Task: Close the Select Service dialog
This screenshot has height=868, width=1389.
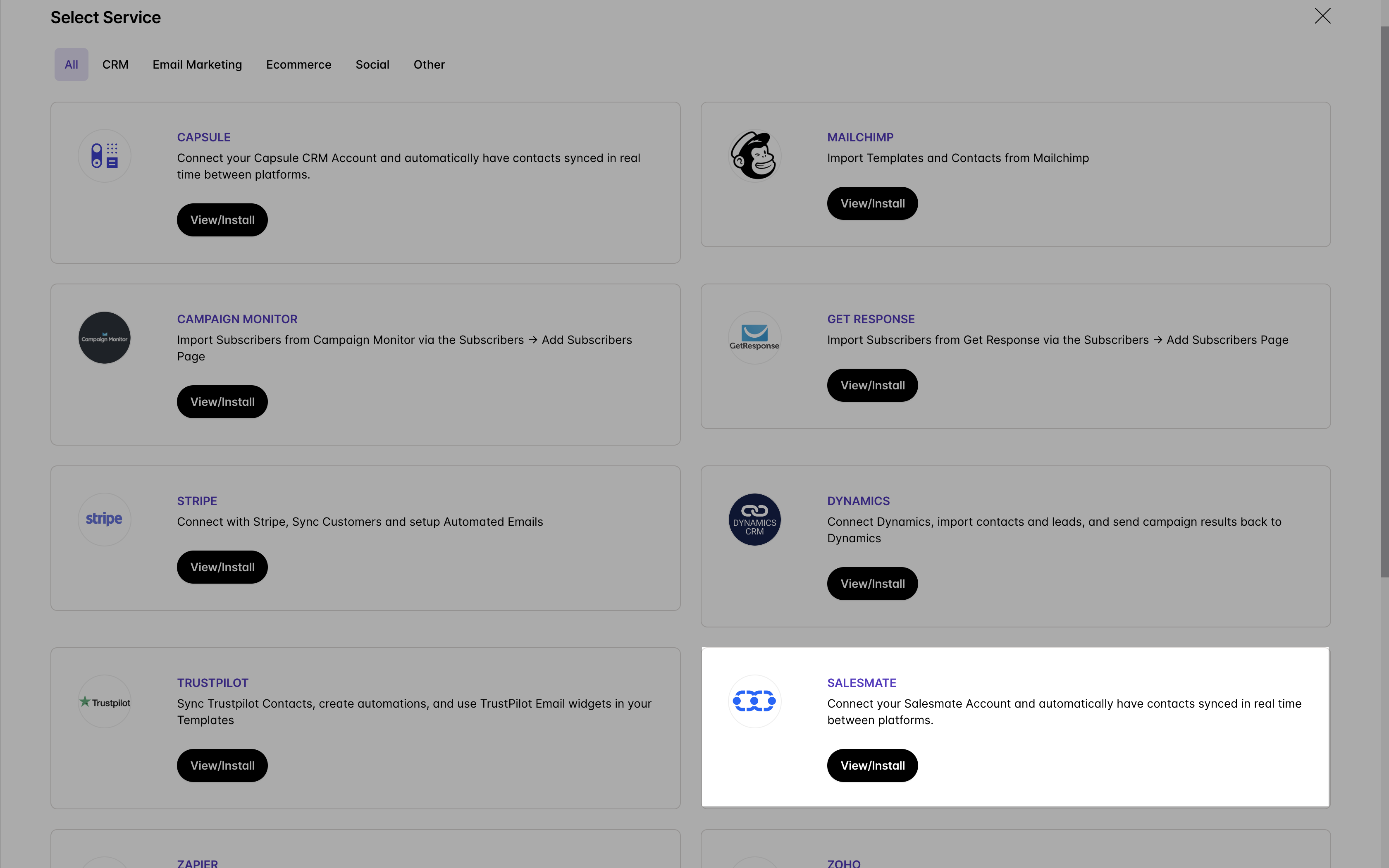Action: pos(1322,16)
